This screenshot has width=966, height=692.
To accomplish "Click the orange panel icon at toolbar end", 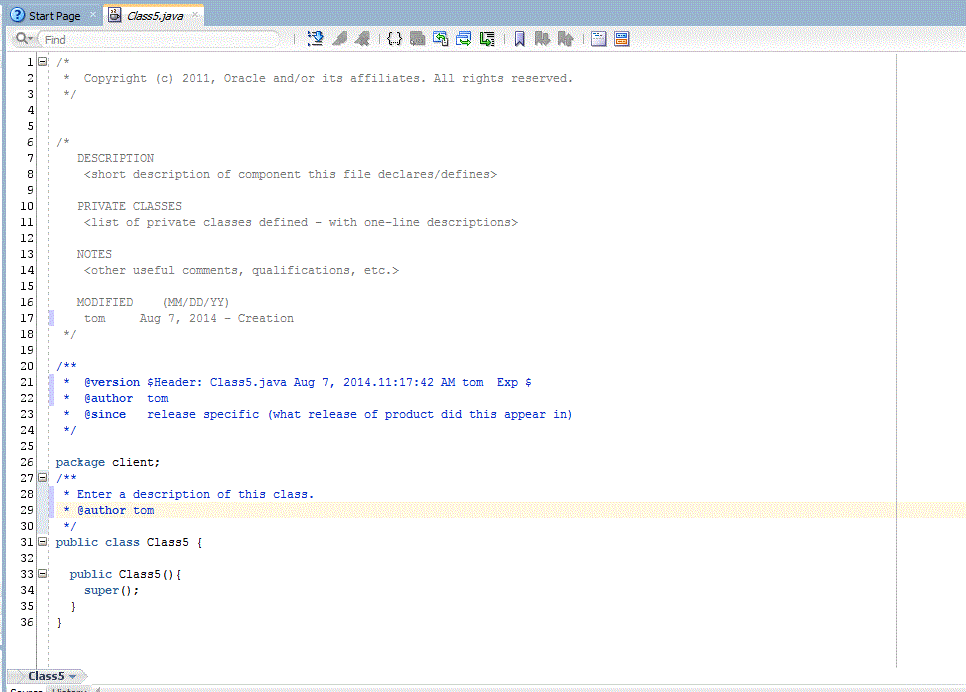I will point(622,39).
